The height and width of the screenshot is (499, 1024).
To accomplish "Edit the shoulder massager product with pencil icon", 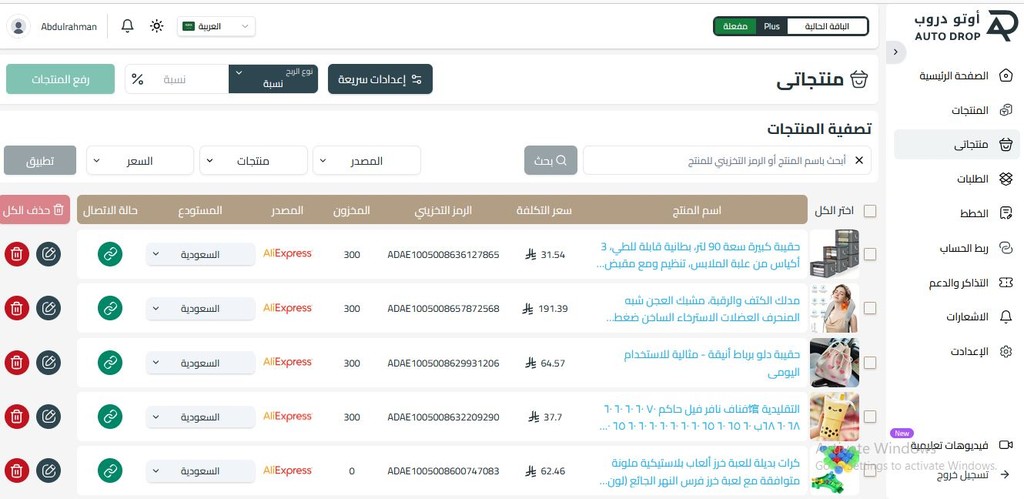I will (x=48, y=308).
